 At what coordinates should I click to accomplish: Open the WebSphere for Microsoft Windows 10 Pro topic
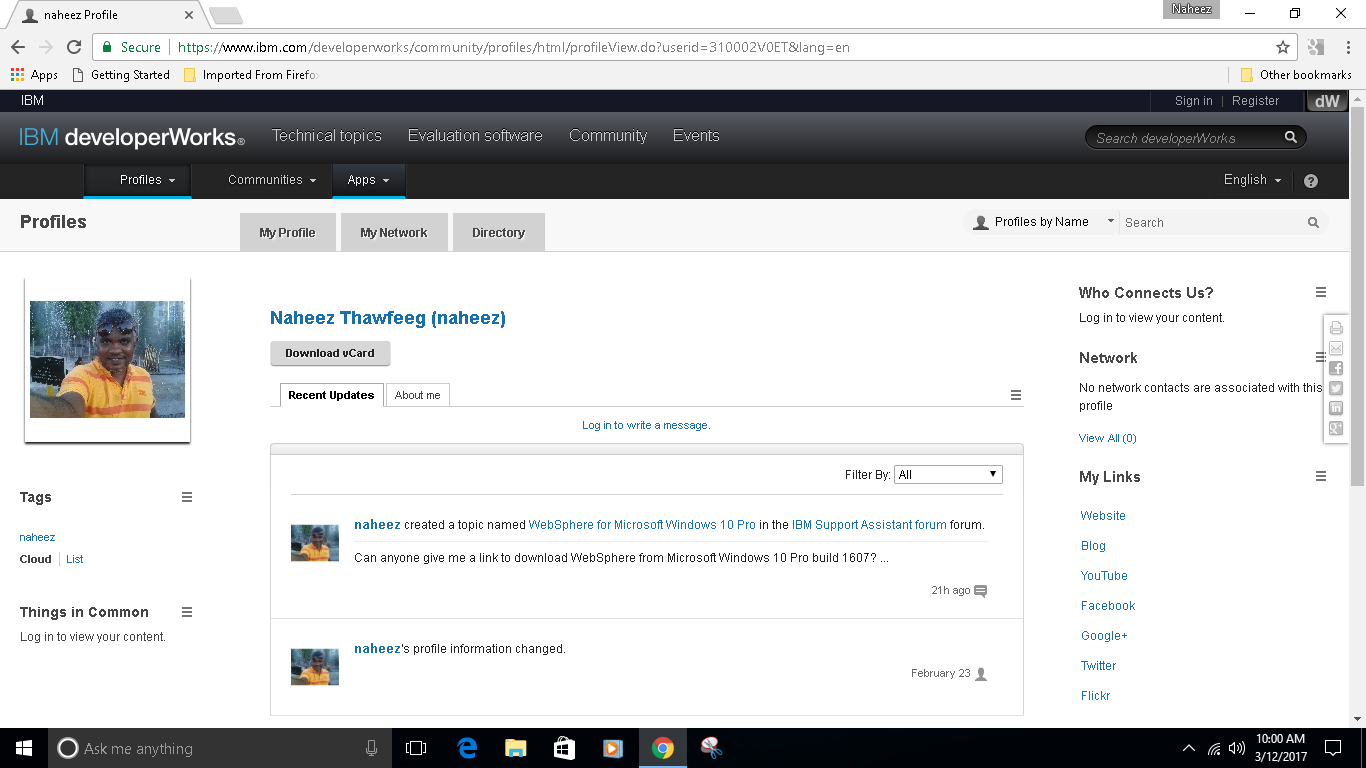[642, 525]
